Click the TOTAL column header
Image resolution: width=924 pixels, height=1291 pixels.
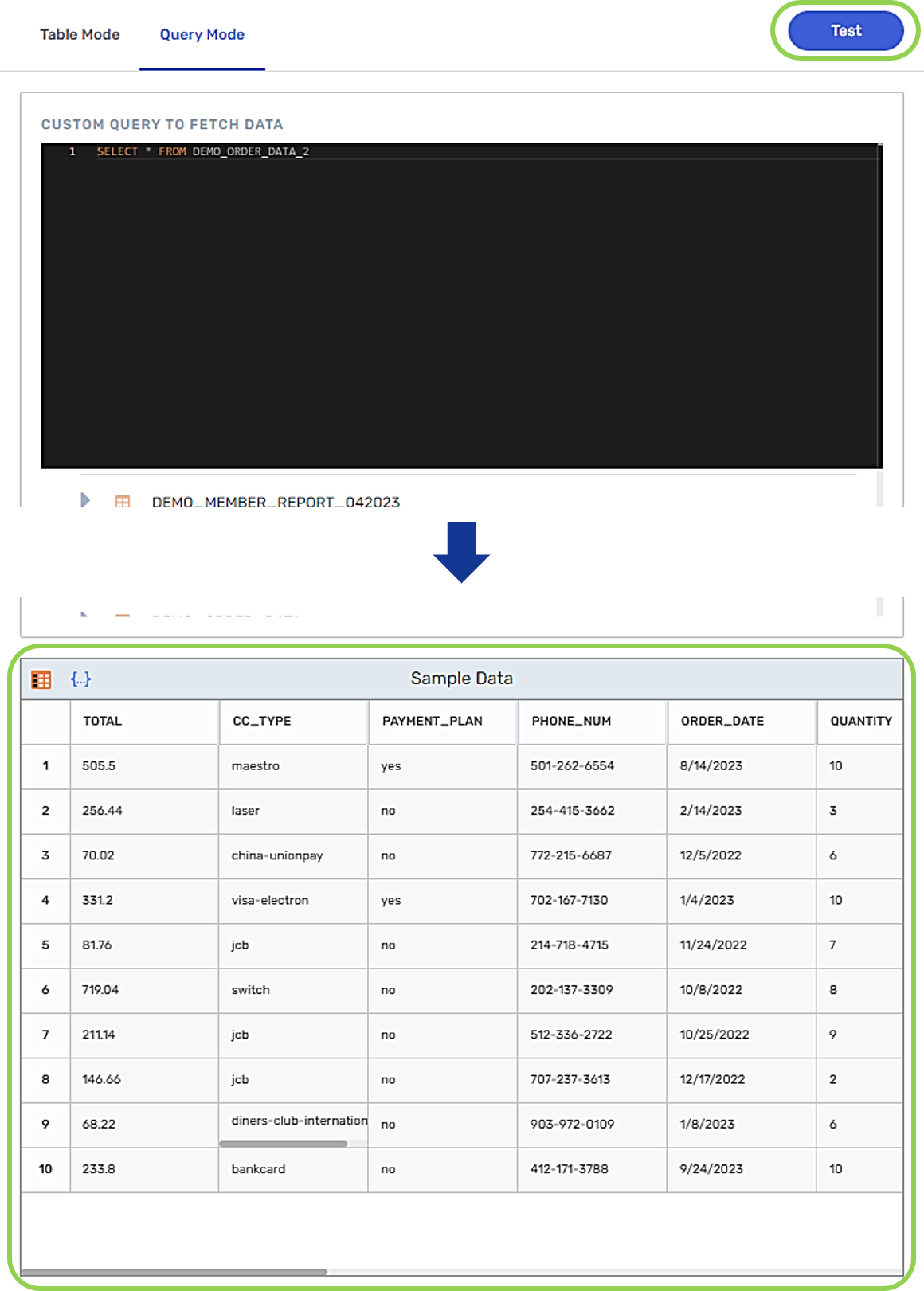point(144,721)
